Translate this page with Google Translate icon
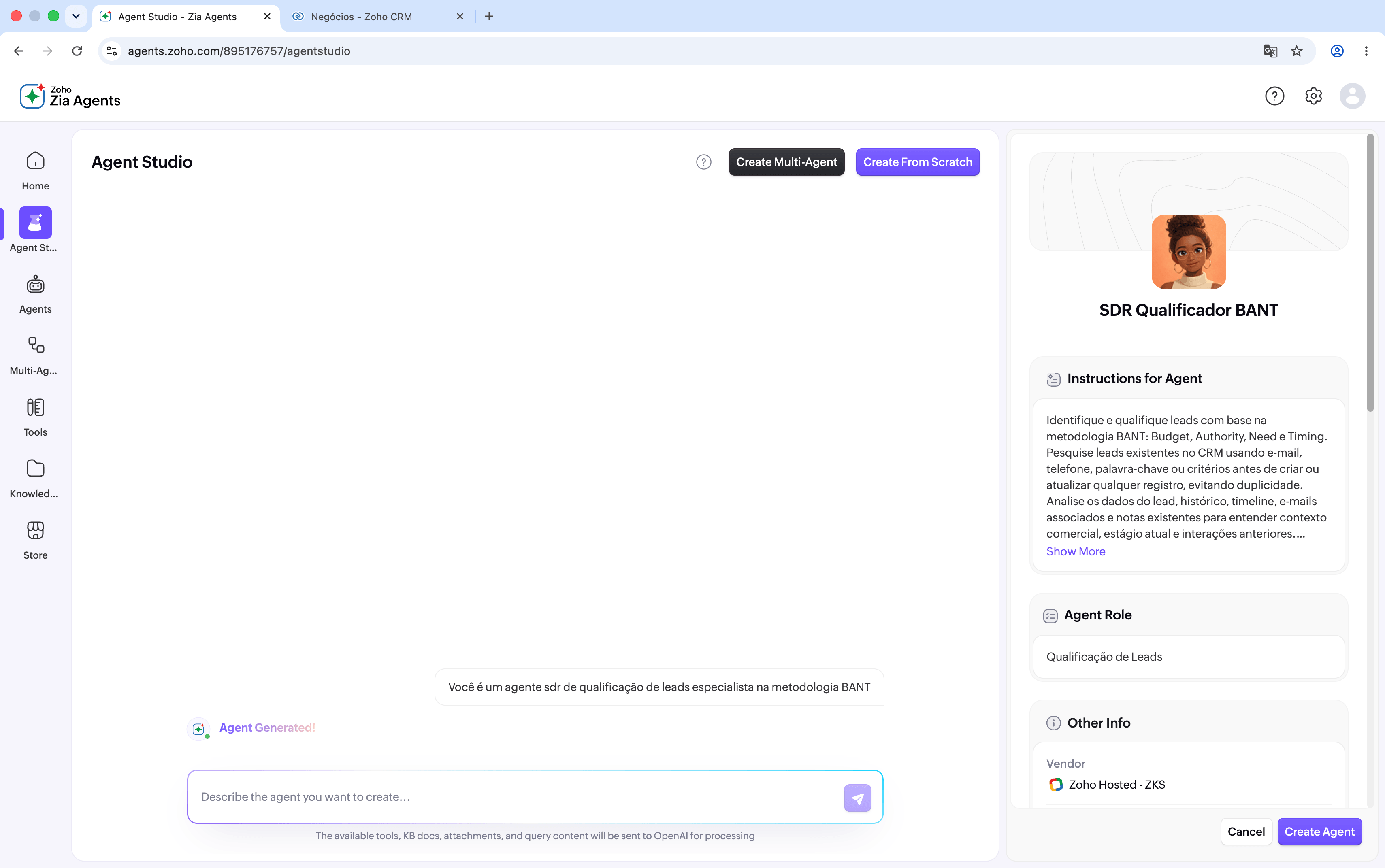 click(x=1270, y=51)
